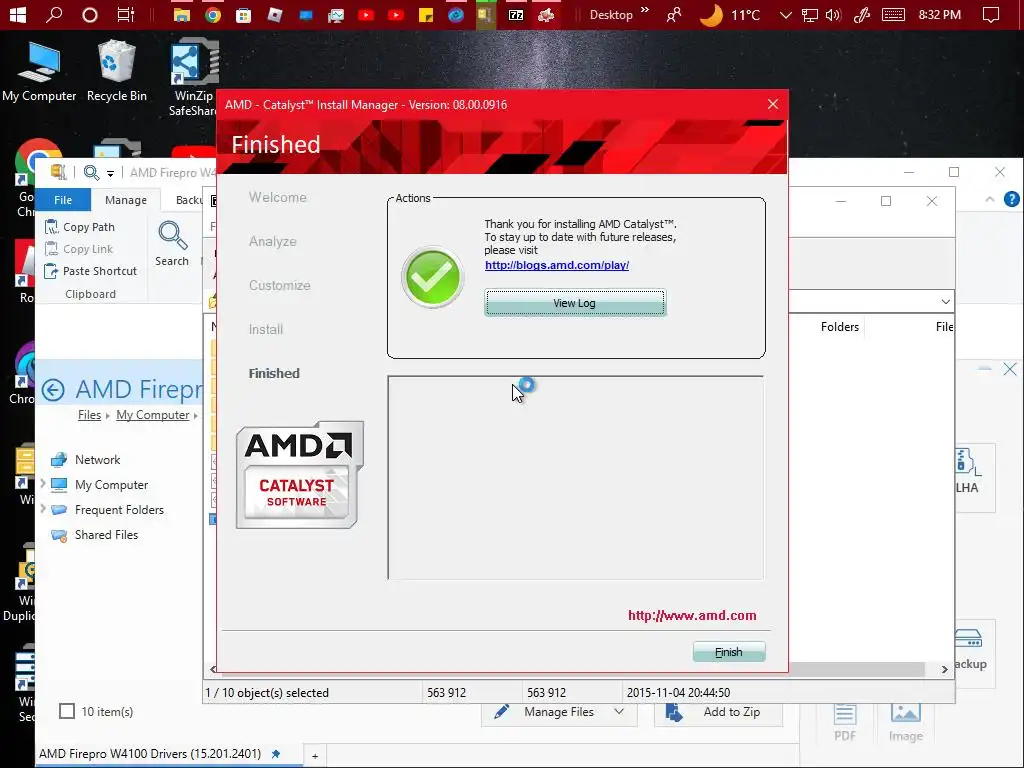Screen dimensions: 1024x768
Task: Open Google Chrome from the taskbar
Action: pos(212,14)
